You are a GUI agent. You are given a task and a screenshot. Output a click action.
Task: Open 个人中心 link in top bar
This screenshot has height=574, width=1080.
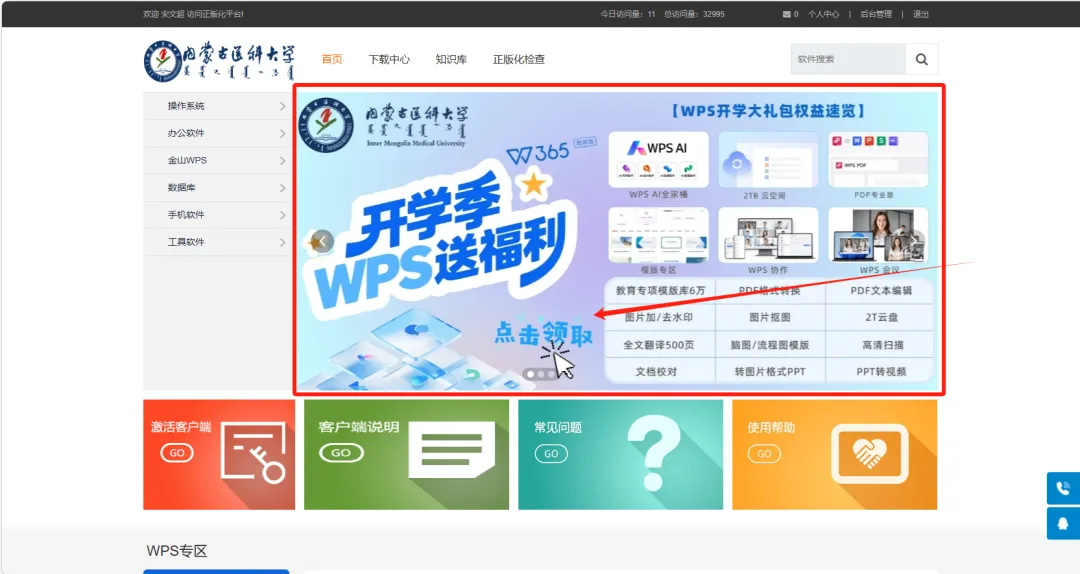coord(824,14)
